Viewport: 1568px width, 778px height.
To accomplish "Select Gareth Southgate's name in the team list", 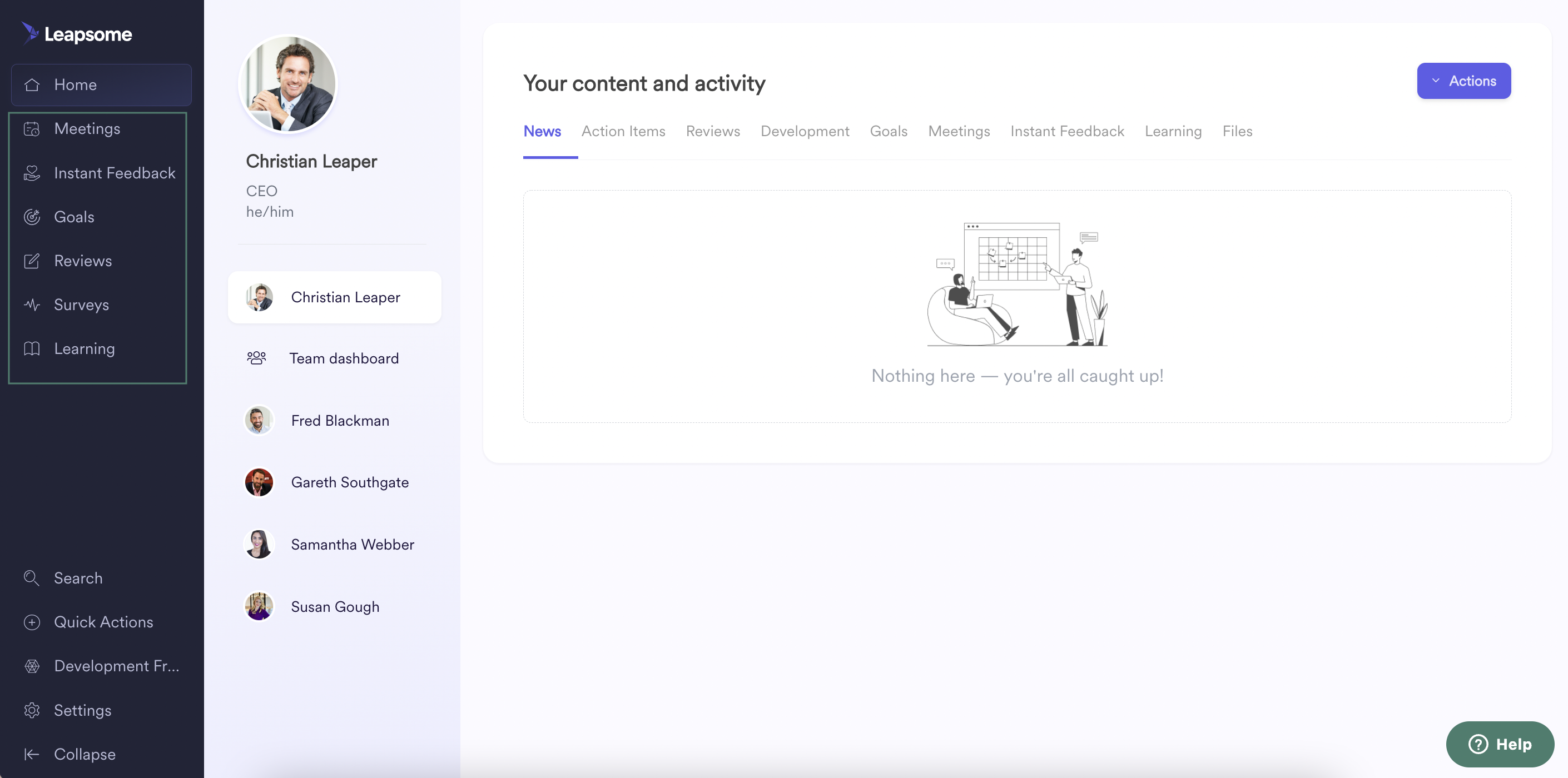I will [x=349, y=483].
